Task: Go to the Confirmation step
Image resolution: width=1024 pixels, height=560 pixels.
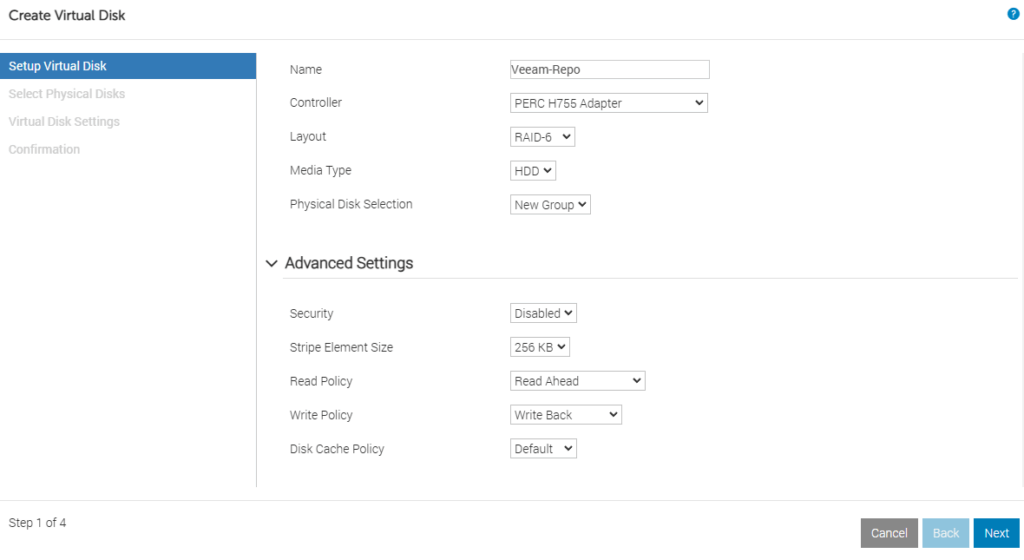Action: click(x=44, y=149)
